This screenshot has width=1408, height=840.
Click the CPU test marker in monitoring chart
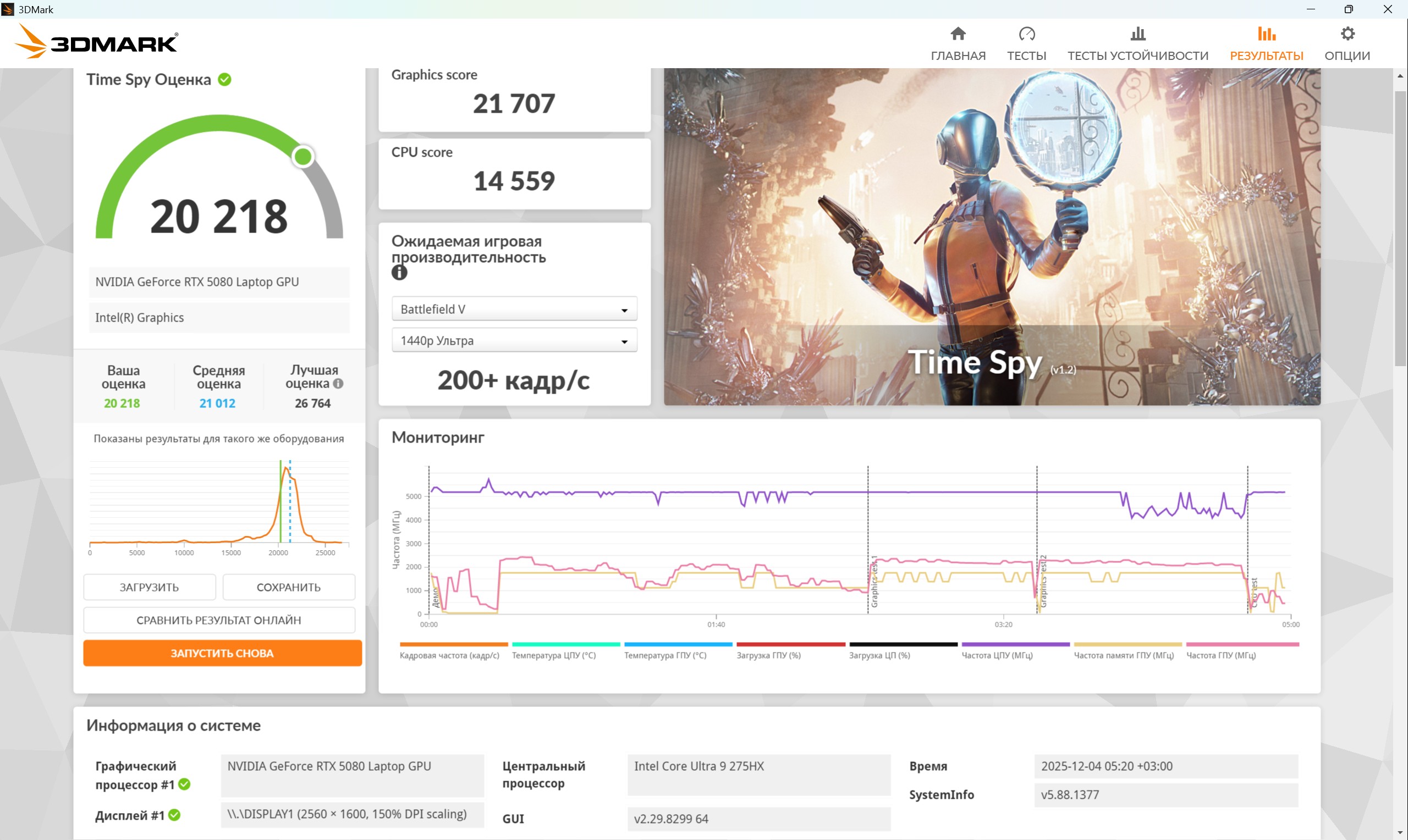point(1253,592)
